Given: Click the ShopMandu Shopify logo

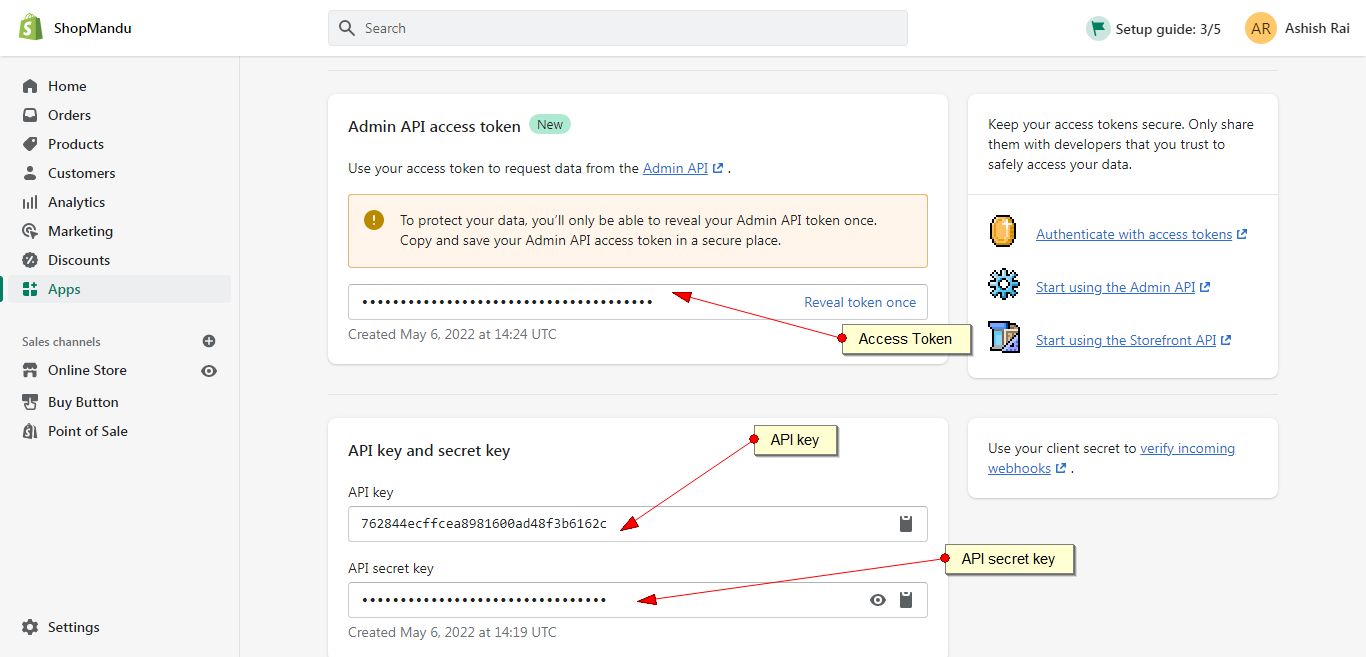Looking at the screenshot, I should pyautogui.click(x=30, y=28).
